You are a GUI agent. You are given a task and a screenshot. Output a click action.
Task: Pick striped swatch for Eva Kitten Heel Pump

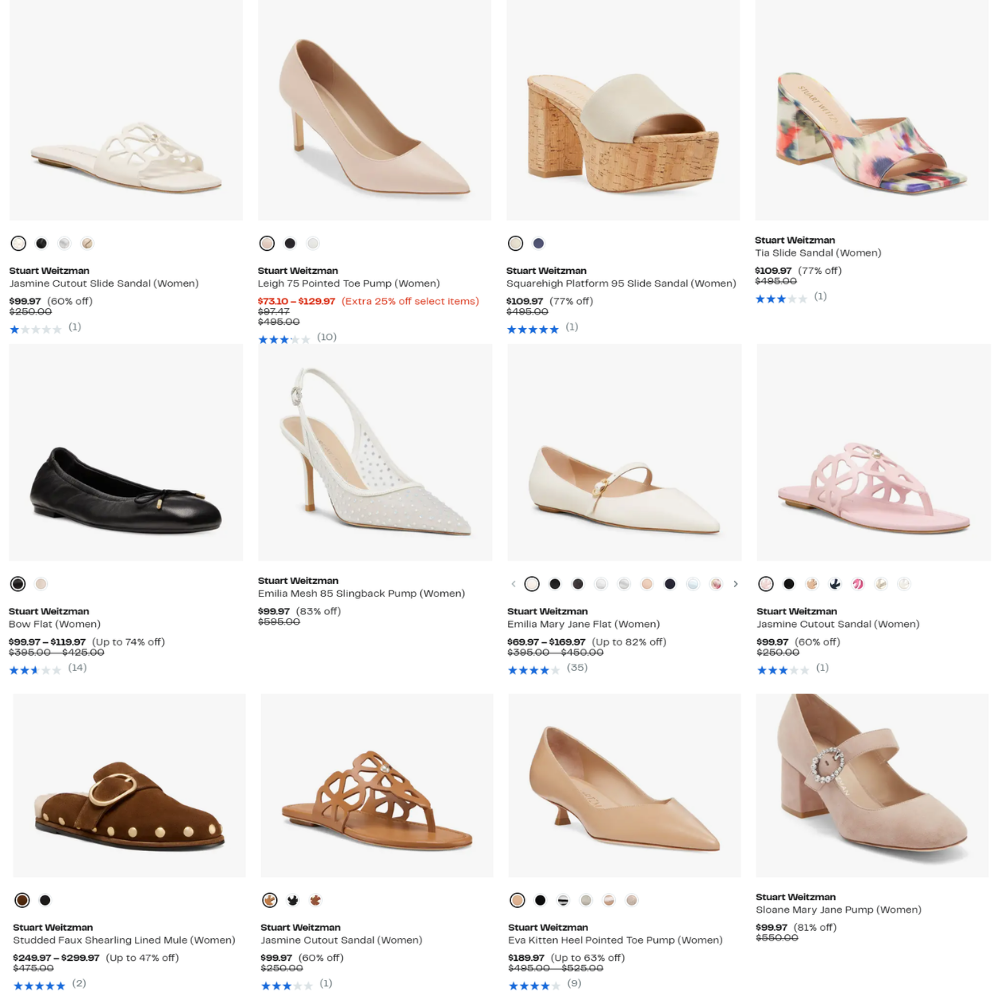coord(563,900)
